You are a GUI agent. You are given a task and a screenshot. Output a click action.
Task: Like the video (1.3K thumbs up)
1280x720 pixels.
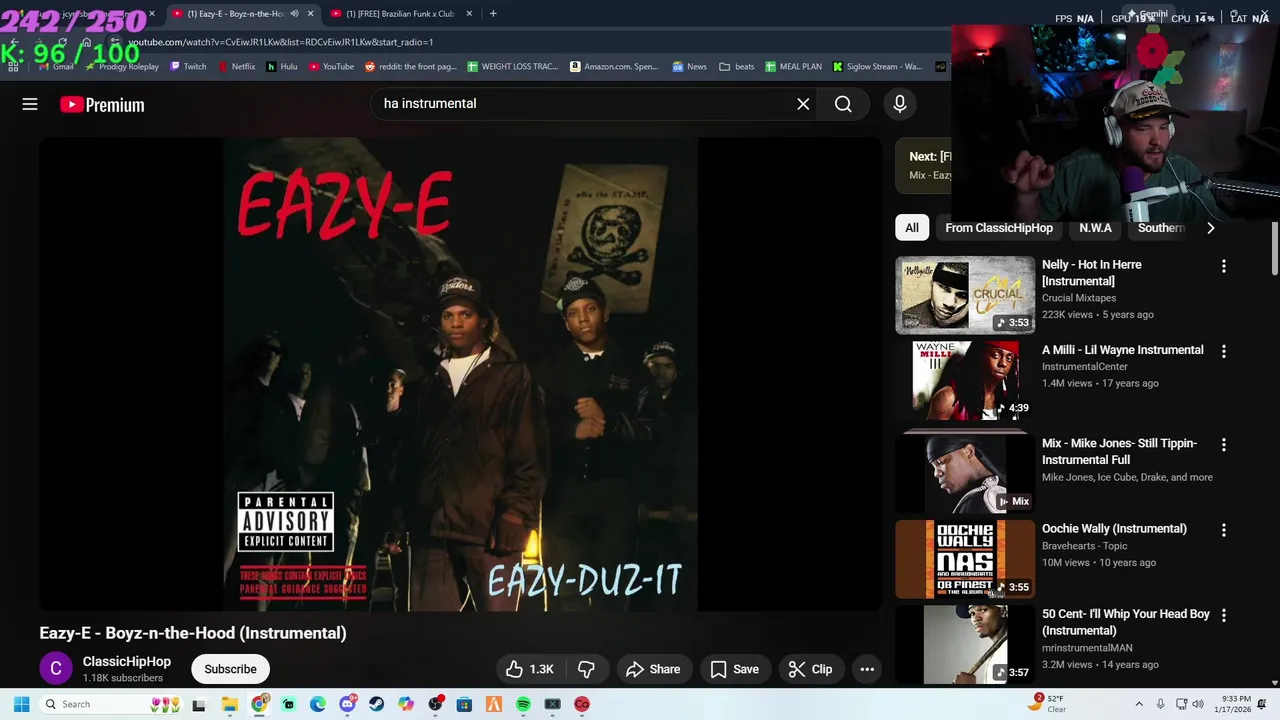tap(530, 669)
